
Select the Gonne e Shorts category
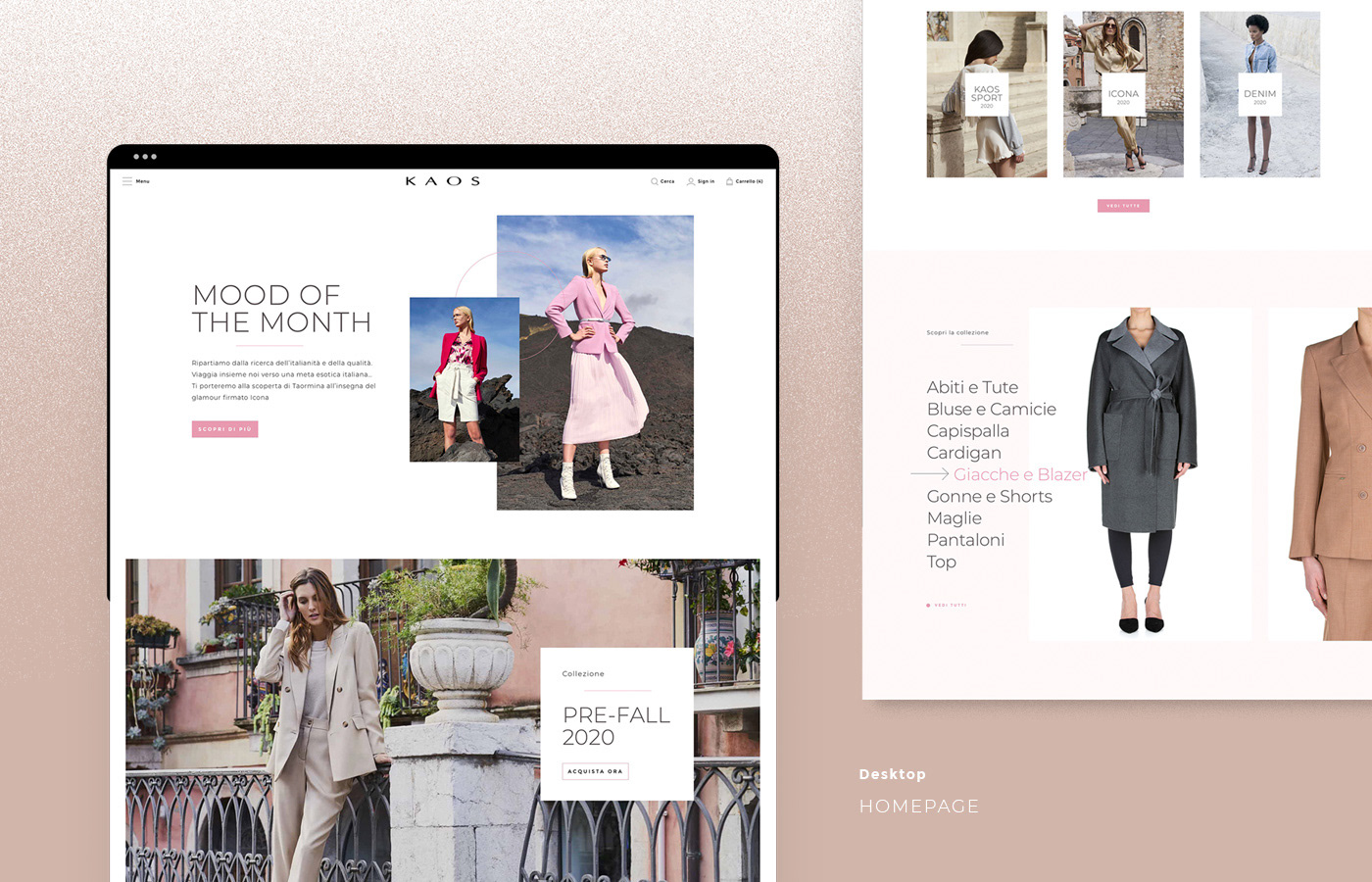point(989,497)
